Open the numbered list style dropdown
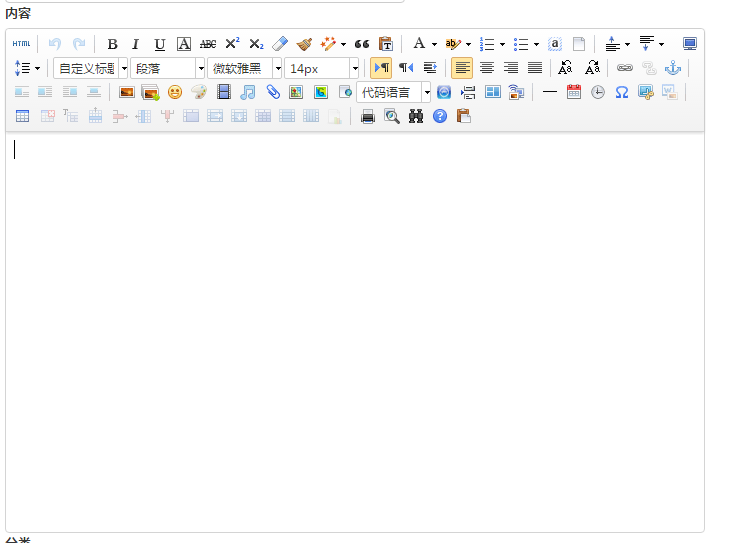 click(502, 44)
